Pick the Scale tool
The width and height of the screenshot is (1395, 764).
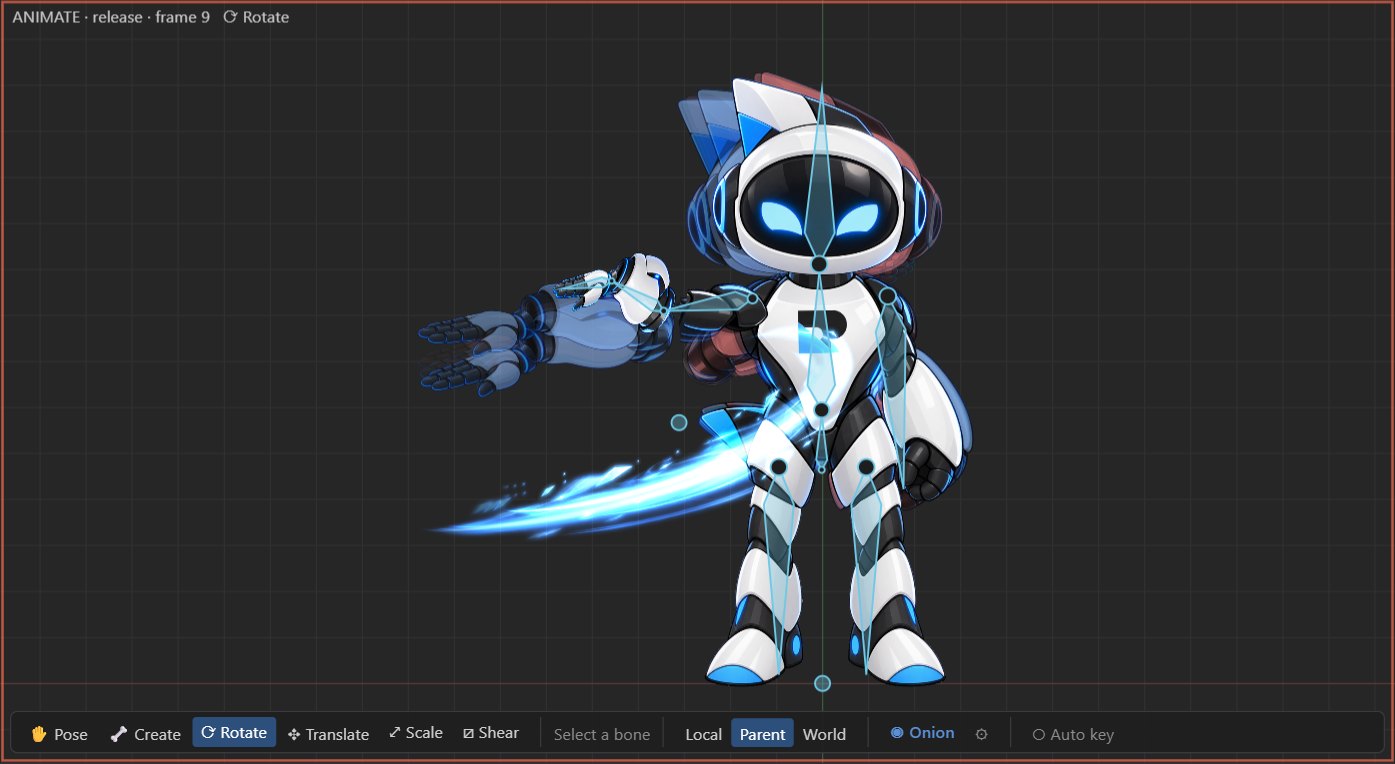415,733
